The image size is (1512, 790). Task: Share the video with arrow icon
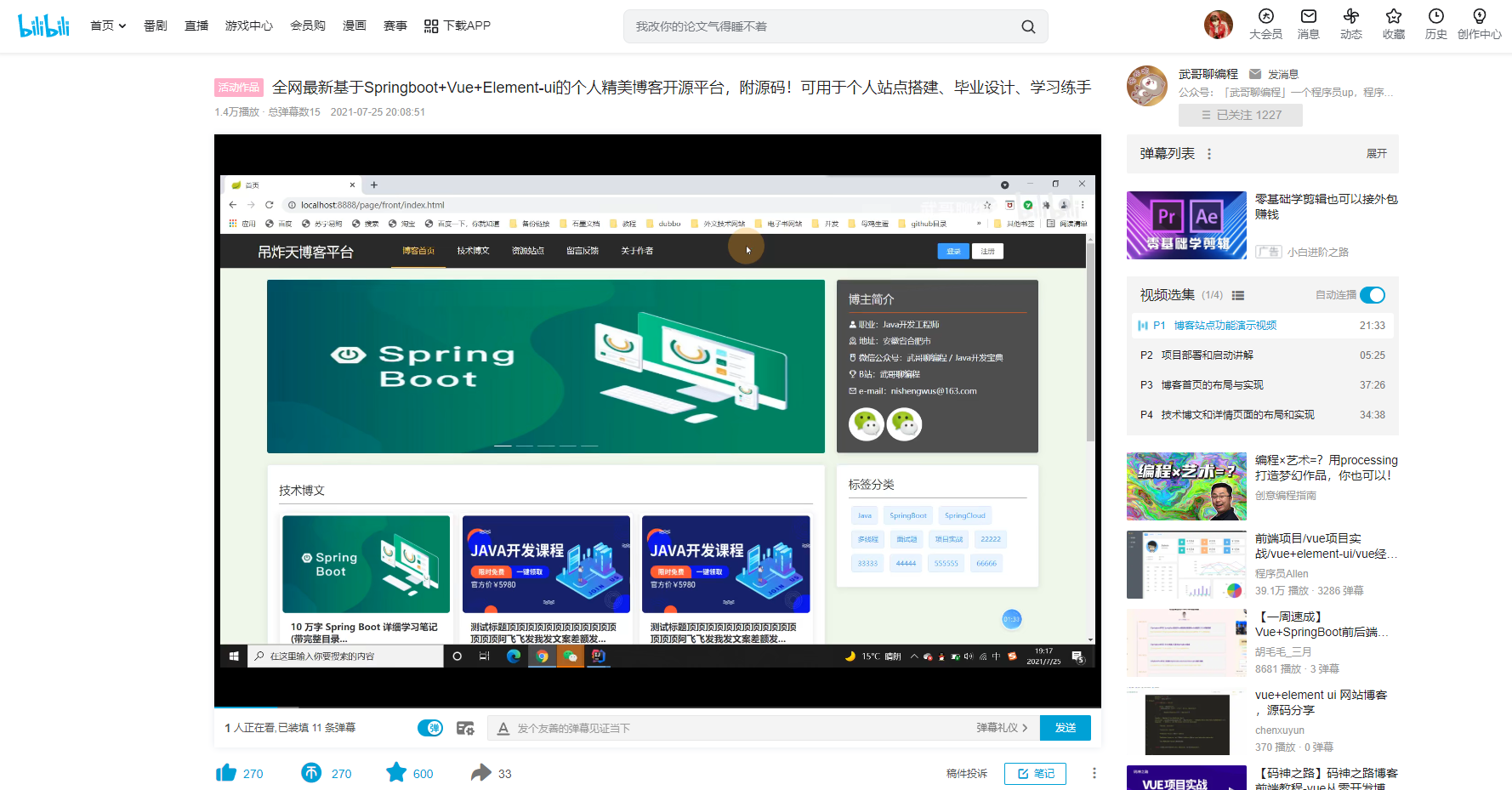click(481, 772)
